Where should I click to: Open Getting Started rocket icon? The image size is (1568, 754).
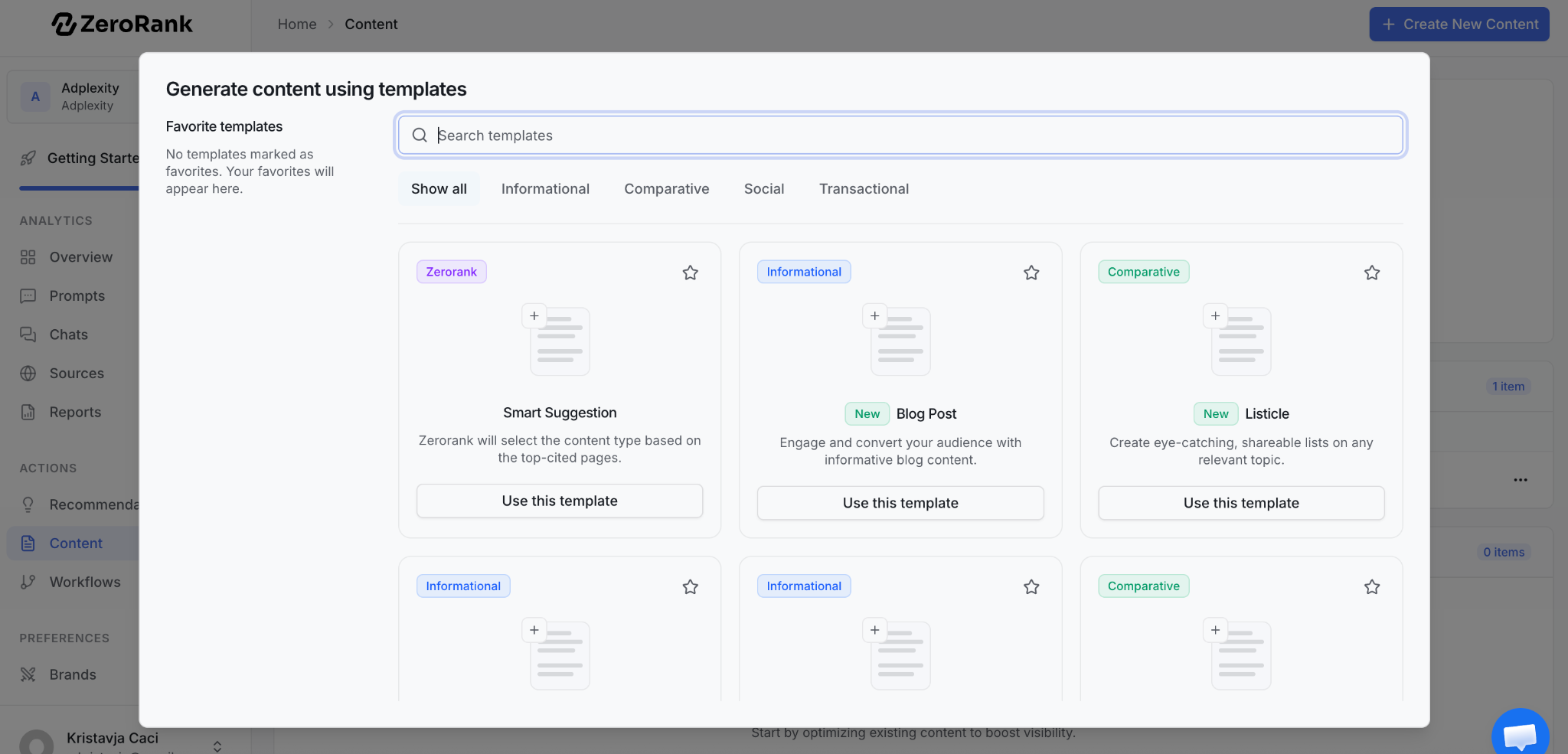28,158
